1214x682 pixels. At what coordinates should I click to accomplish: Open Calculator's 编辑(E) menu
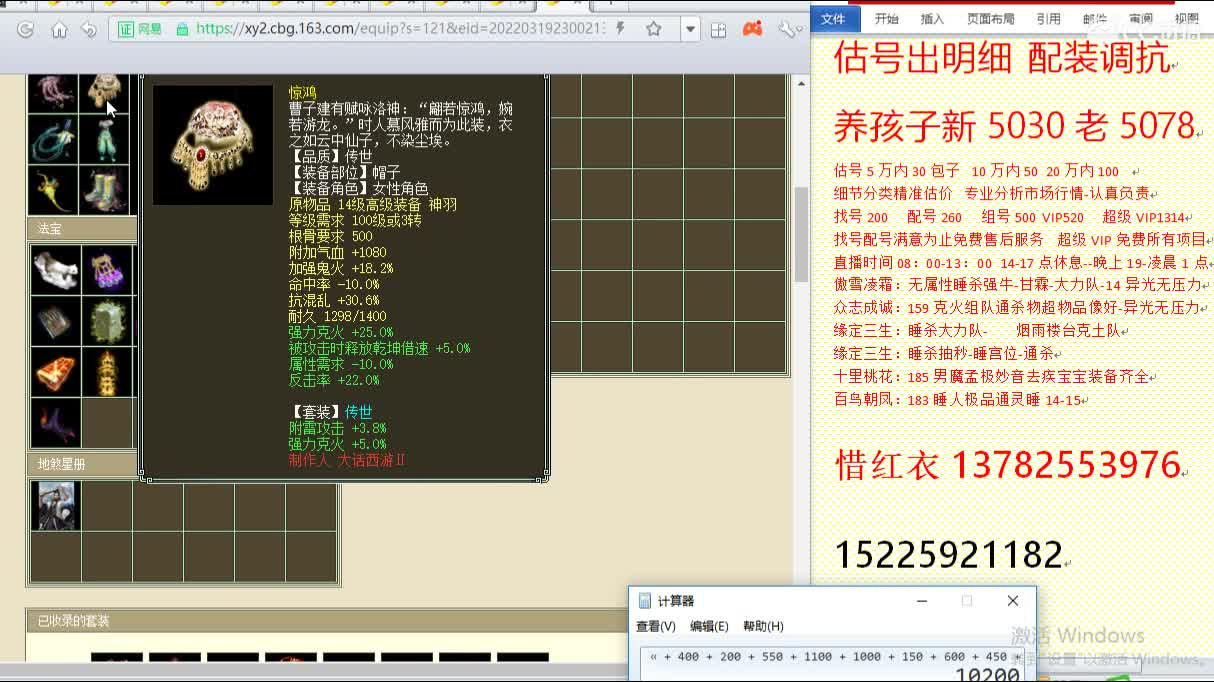[709, 626]
